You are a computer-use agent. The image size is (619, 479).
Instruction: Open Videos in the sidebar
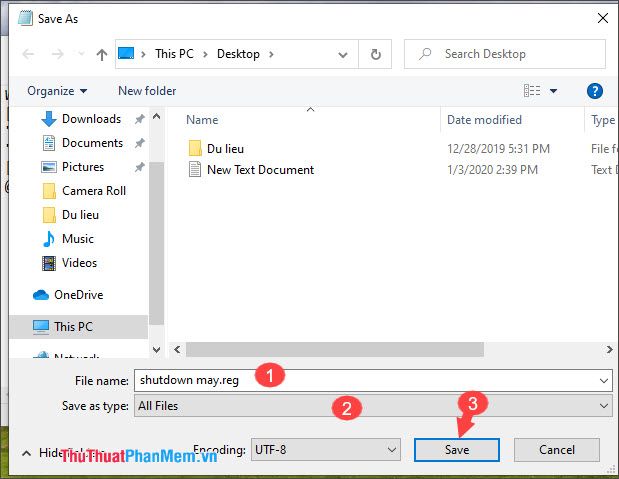point(79,263)
